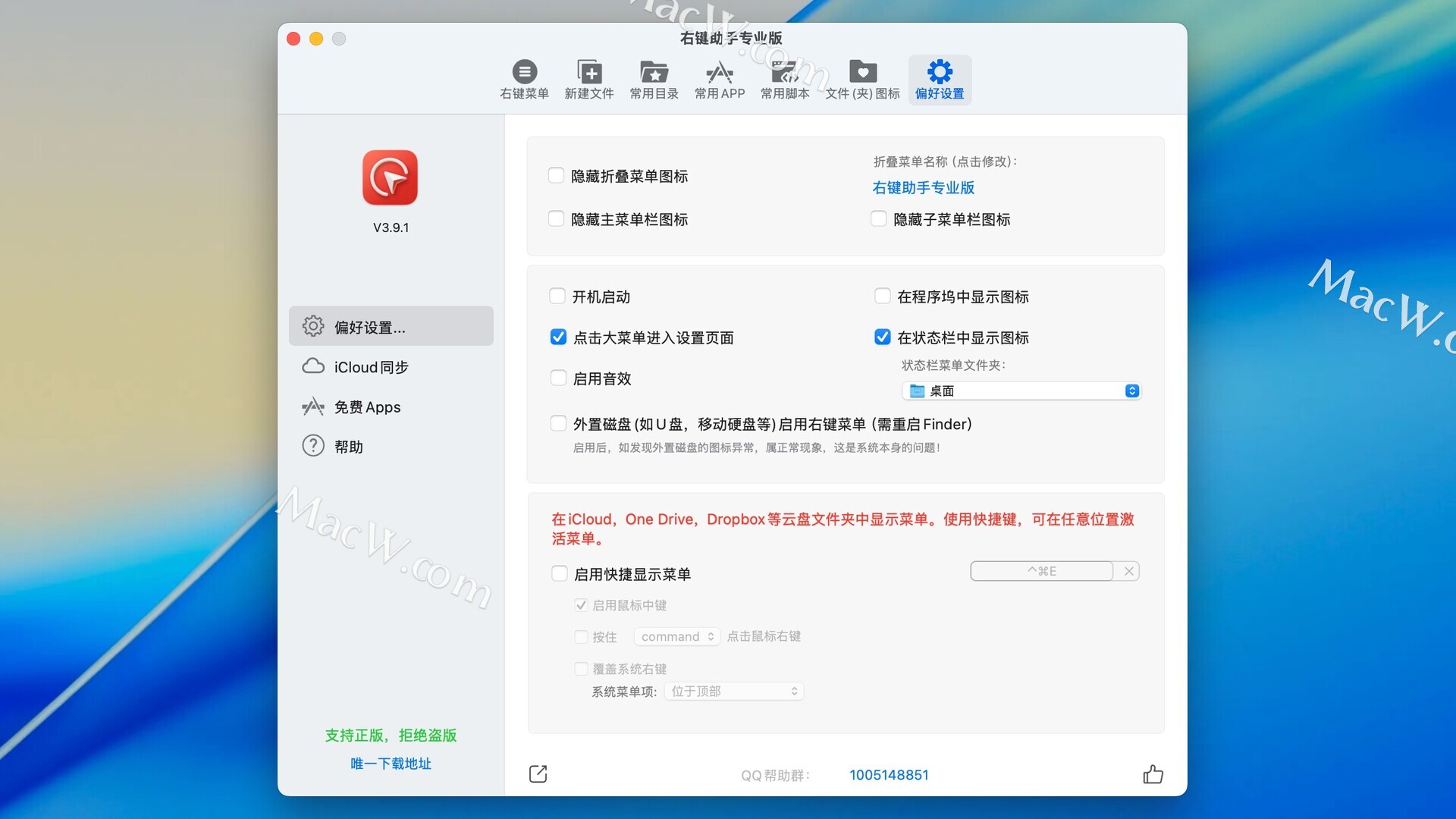
Task: Clear the shortcut with the X icon
Action: click(x=1129, y=571)
